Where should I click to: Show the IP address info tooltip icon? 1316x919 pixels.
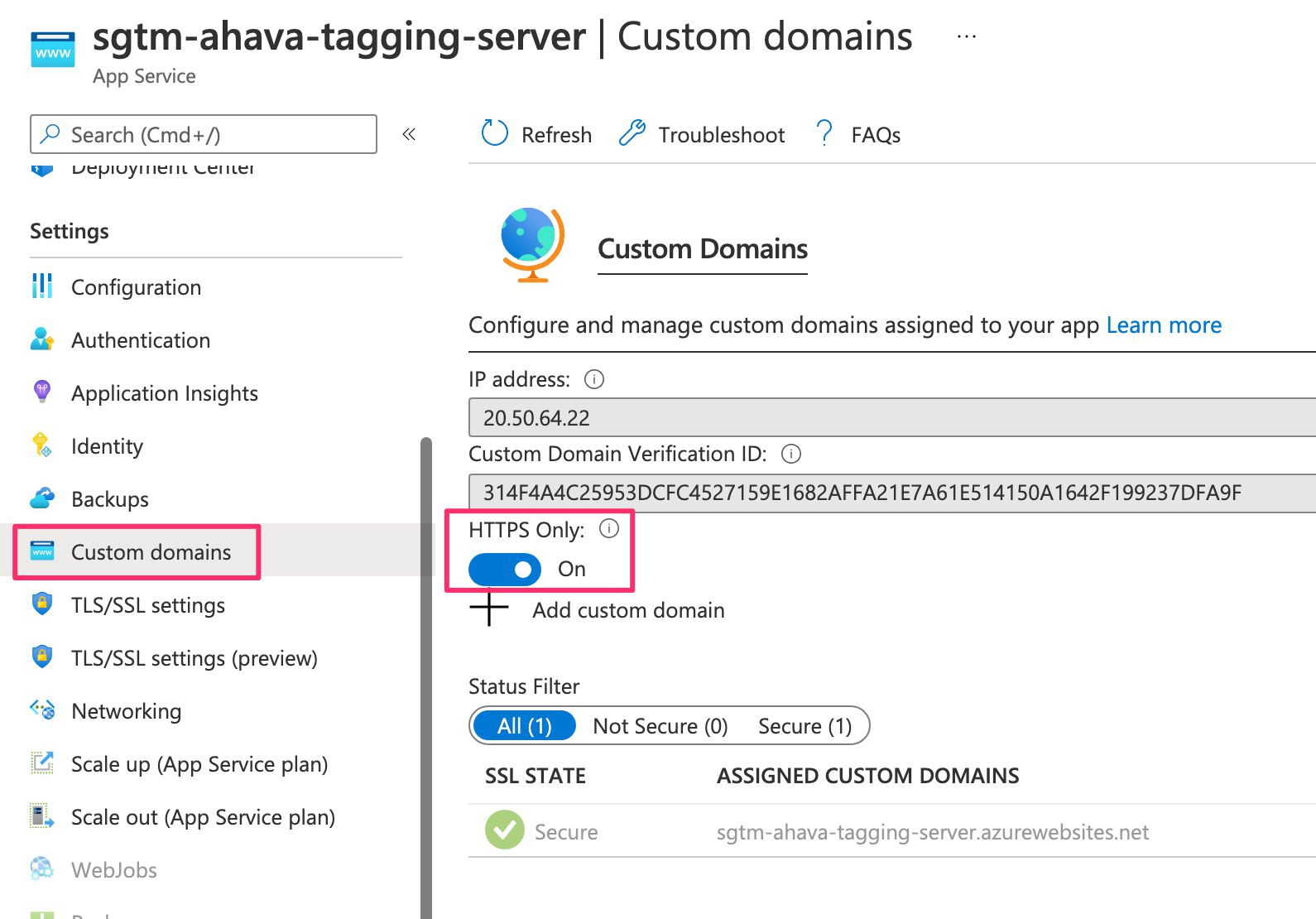coord(594,379)
